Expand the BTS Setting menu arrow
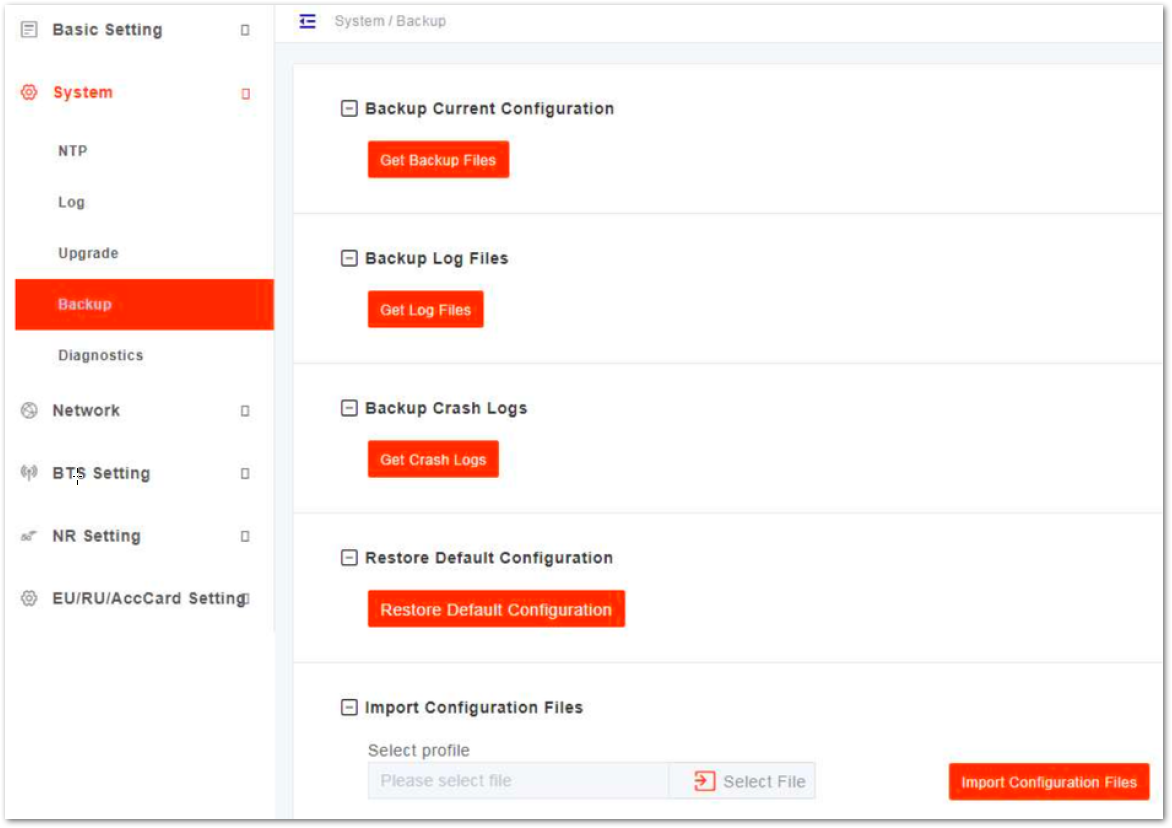 click(x=245, y=474)
